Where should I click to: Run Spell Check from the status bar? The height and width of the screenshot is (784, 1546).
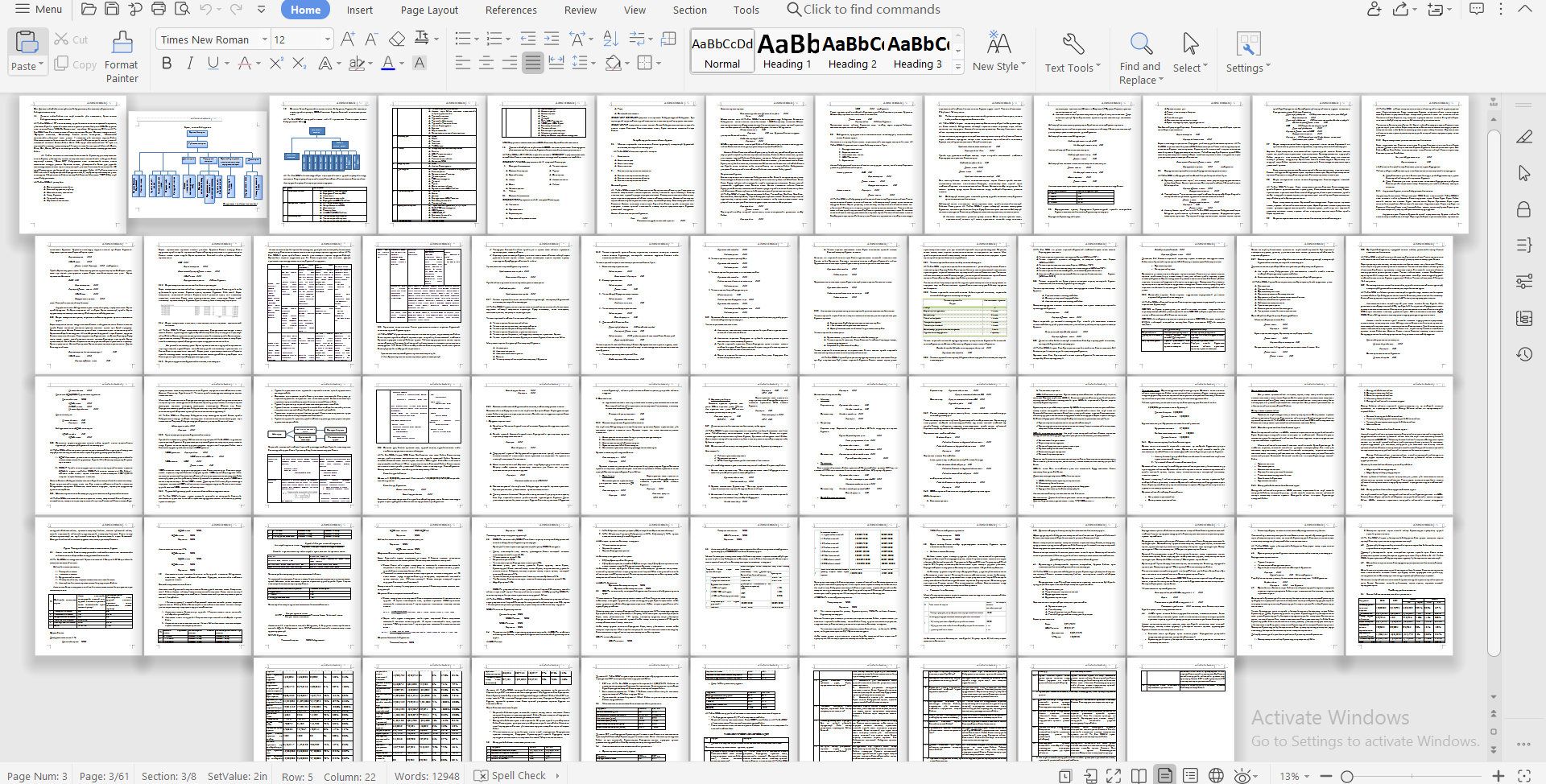516,775
